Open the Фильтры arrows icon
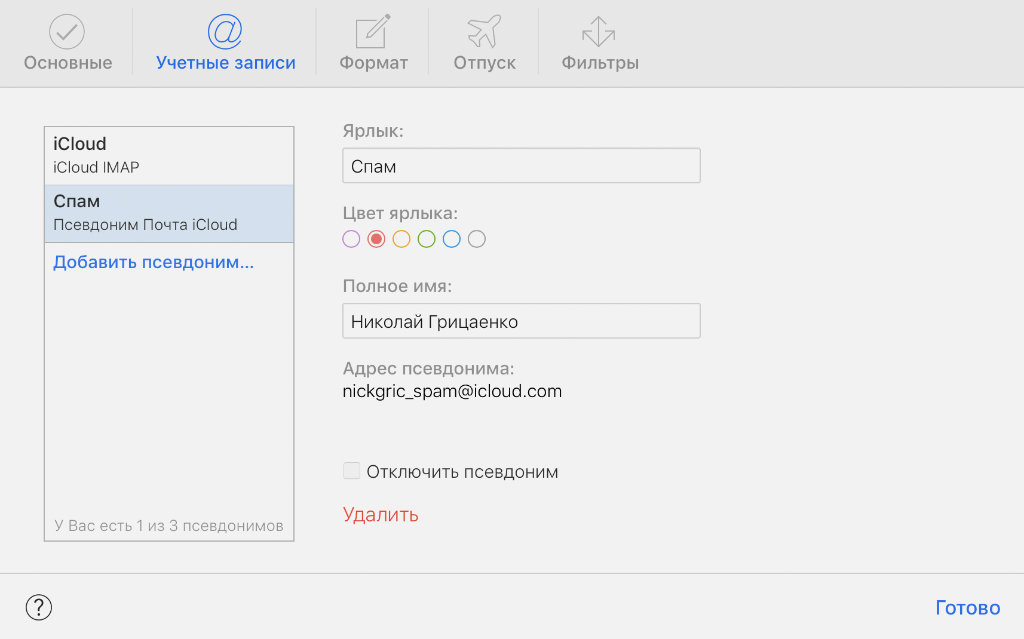Screen dimensions: 1024x639 tap(599, 31)
